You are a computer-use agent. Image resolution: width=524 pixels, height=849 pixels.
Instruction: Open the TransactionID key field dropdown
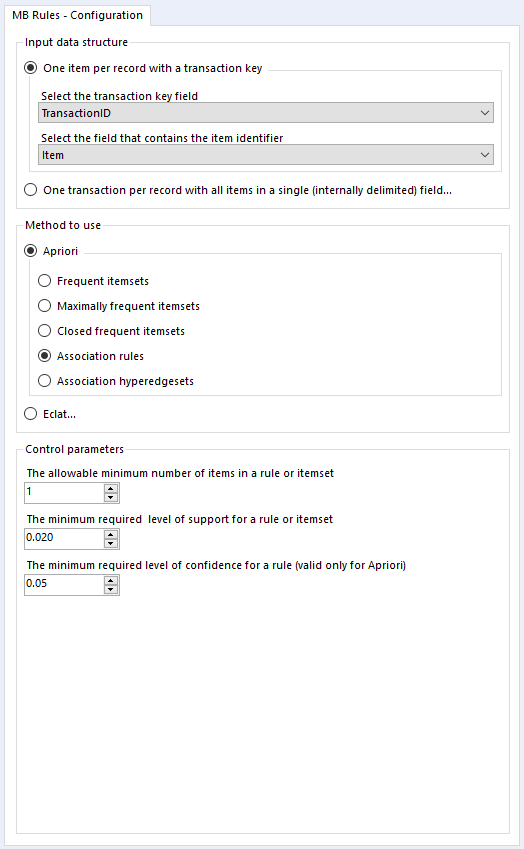point(266,113)
